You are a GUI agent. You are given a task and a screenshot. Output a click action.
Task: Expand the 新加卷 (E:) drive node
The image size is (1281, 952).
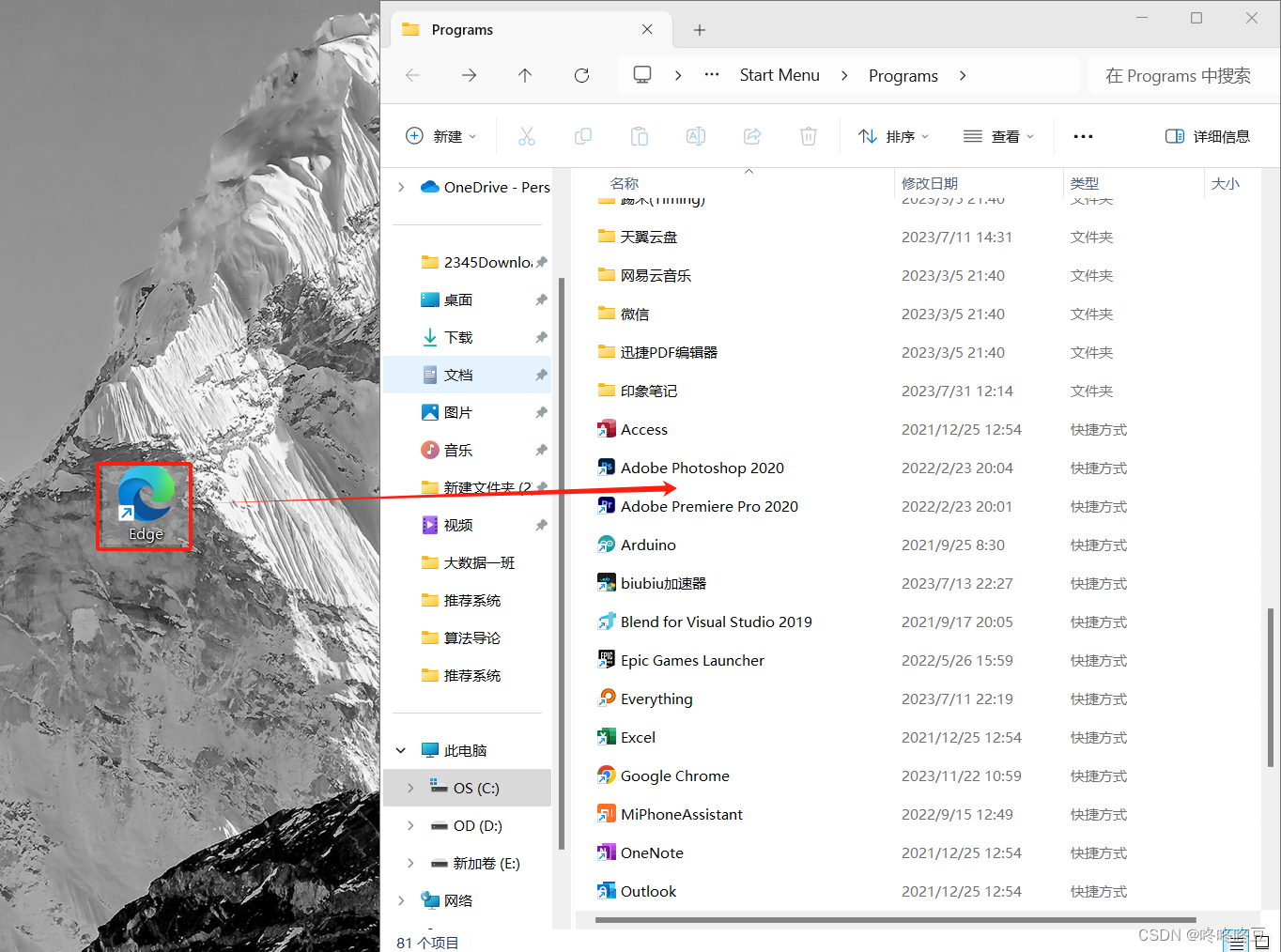410,863
